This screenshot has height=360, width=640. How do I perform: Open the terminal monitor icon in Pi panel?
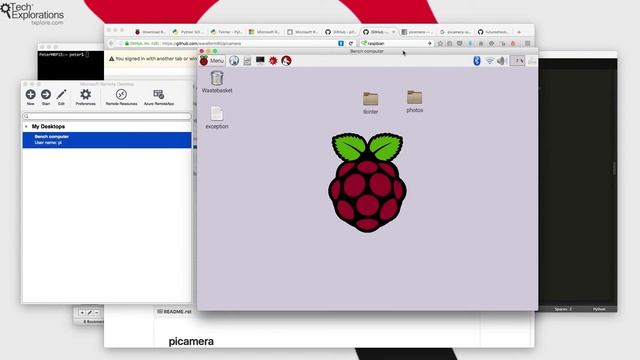click(x=260, y=61)
